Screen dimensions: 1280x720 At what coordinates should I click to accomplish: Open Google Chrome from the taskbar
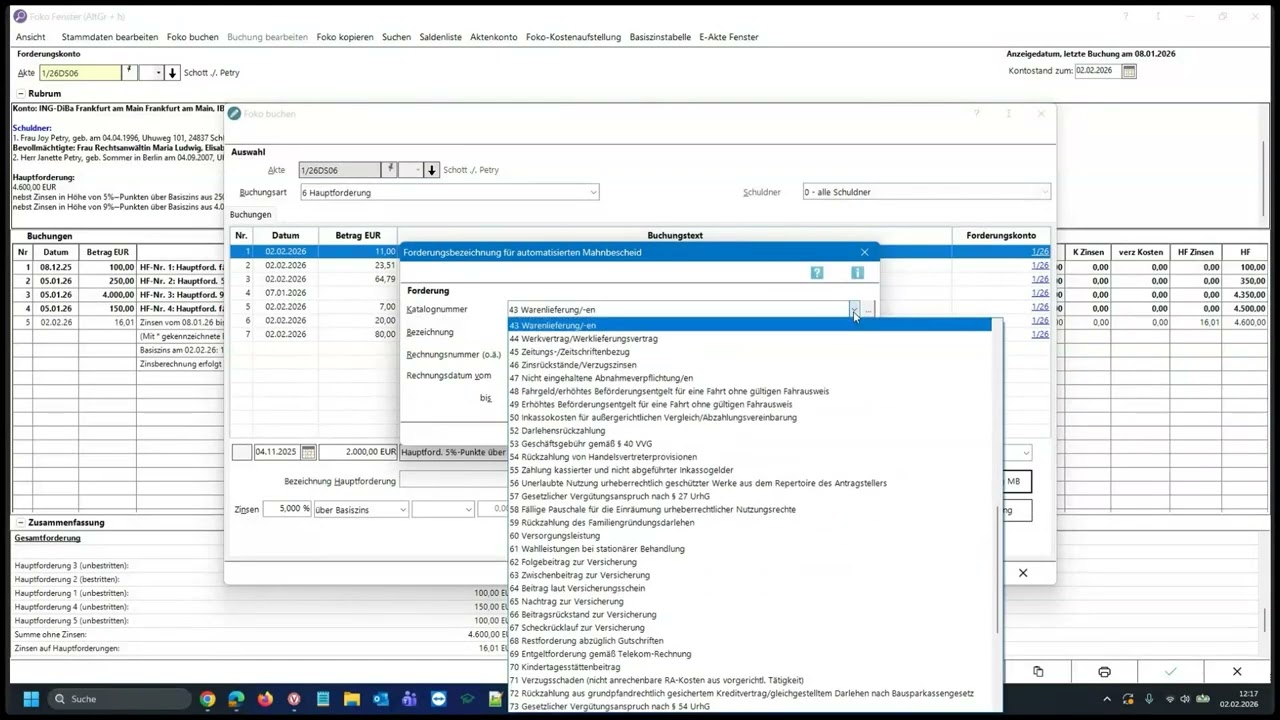click(207, 699)
